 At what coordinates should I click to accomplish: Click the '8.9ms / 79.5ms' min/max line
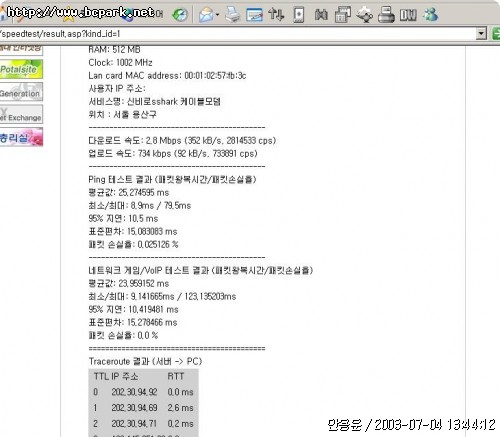click(140, 206)
